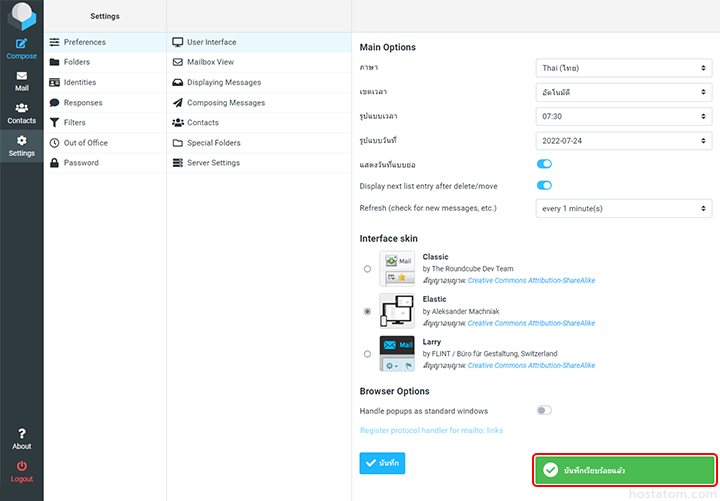Toggle Display next list entry after delete/move
The width and height of the screenshot is (720, 501).
coord(544,185)
